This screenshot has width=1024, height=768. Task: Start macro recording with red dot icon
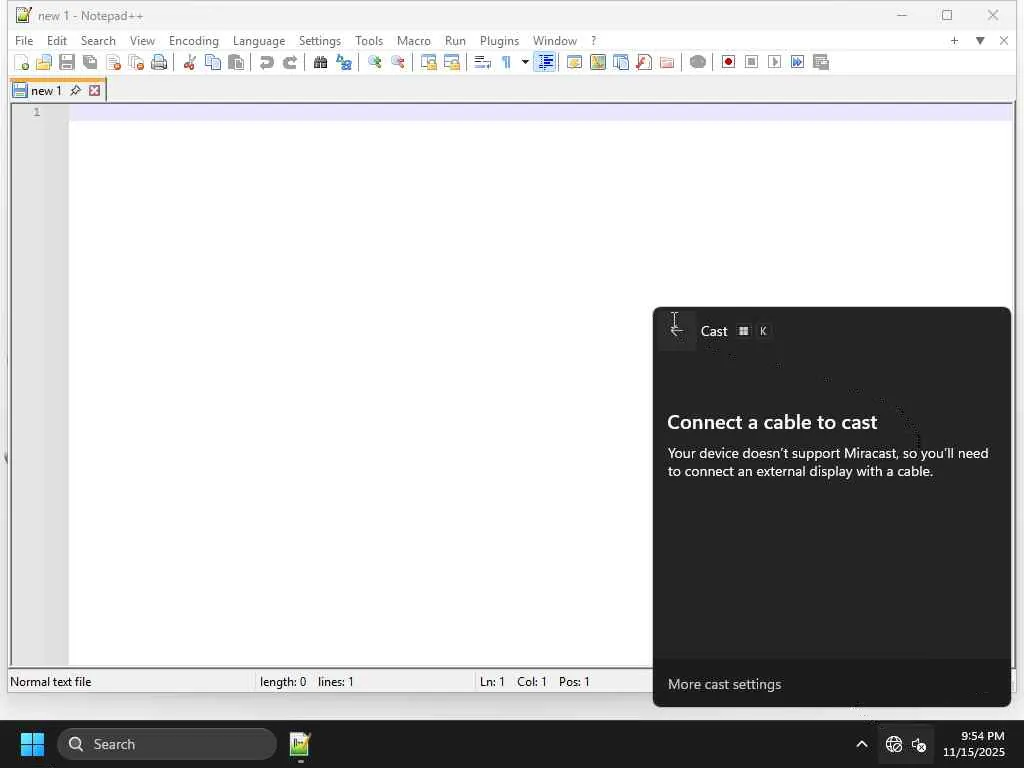coord(728,62)
